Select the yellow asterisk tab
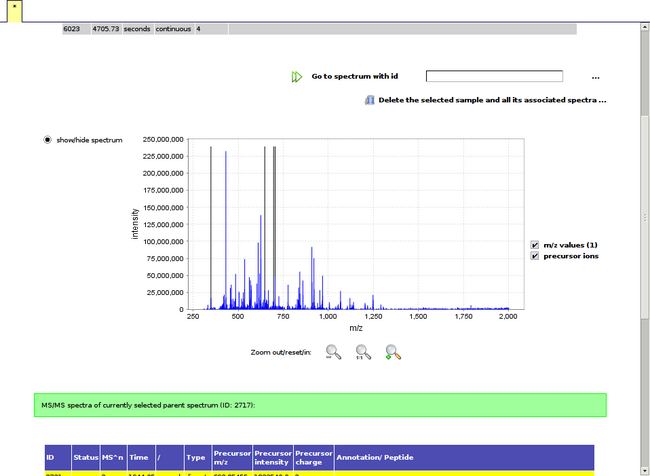The width and height of the screenshot is (650, 476). tap(15, 11)
